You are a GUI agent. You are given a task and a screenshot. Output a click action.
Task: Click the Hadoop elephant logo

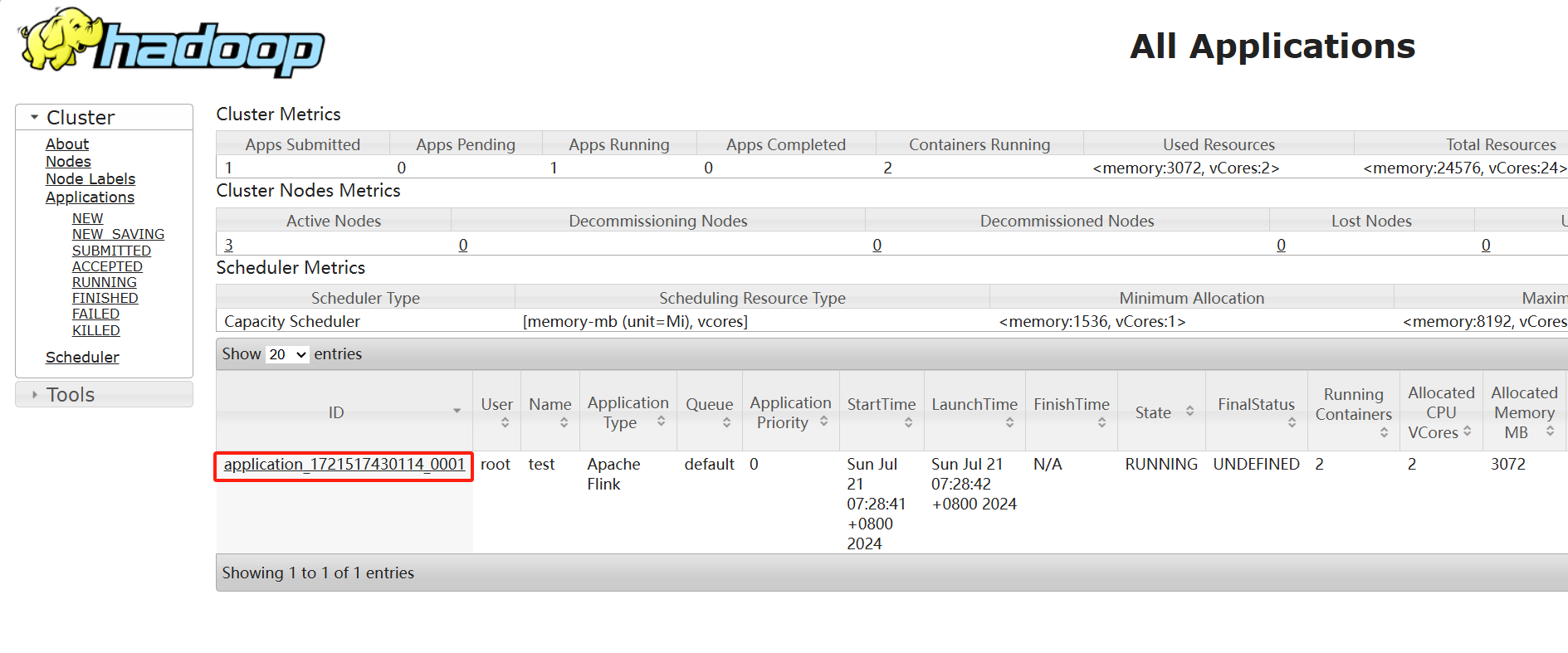171,44
